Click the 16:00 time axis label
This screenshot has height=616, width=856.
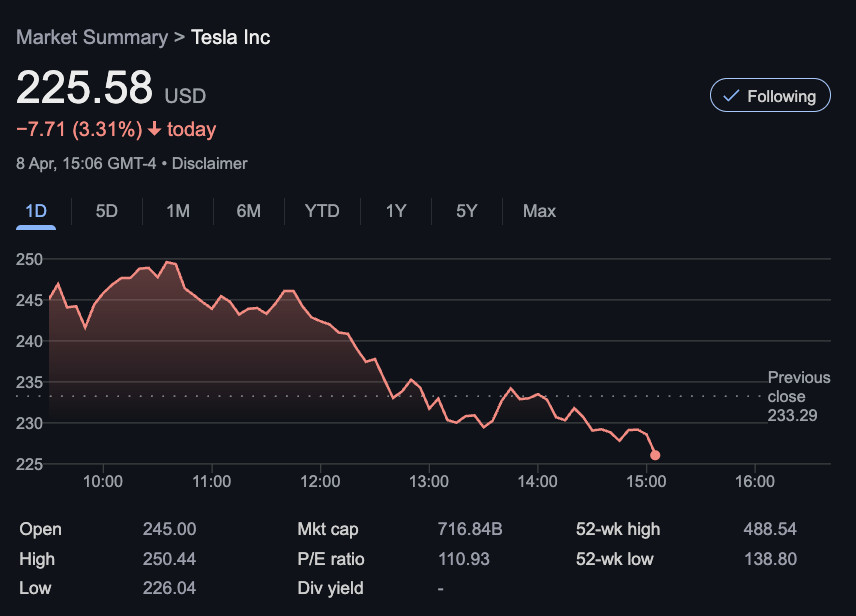[755, 482]
